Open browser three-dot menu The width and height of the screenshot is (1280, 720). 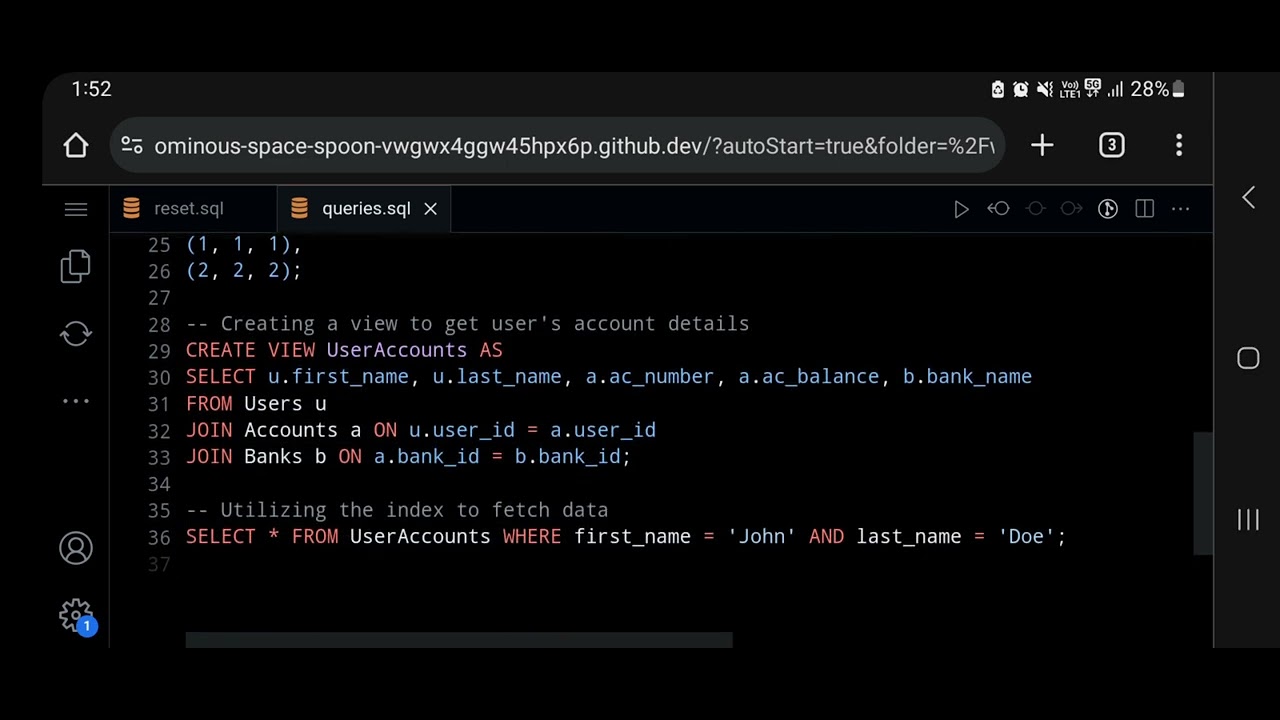tap(1179, 146)
